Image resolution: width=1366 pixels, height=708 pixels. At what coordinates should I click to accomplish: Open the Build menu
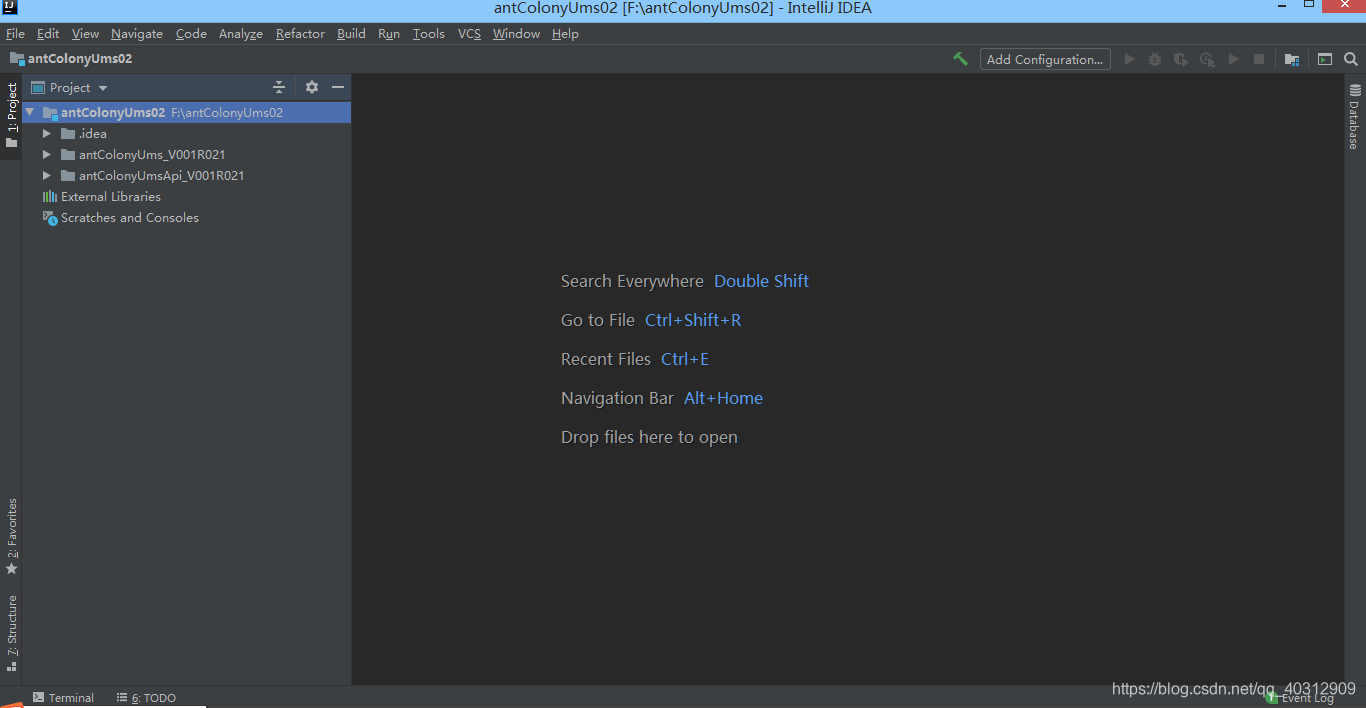[351, 34]
